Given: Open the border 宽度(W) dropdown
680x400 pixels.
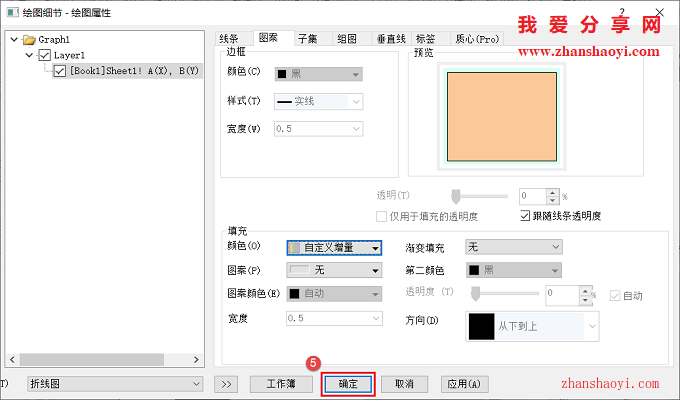Looking at the screenshot, I should (319, 129).
